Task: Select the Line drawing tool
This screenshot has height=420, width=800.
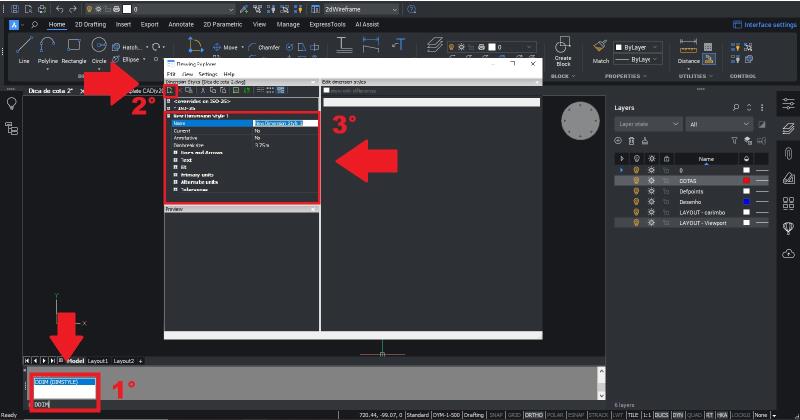Action: (24, 47)
